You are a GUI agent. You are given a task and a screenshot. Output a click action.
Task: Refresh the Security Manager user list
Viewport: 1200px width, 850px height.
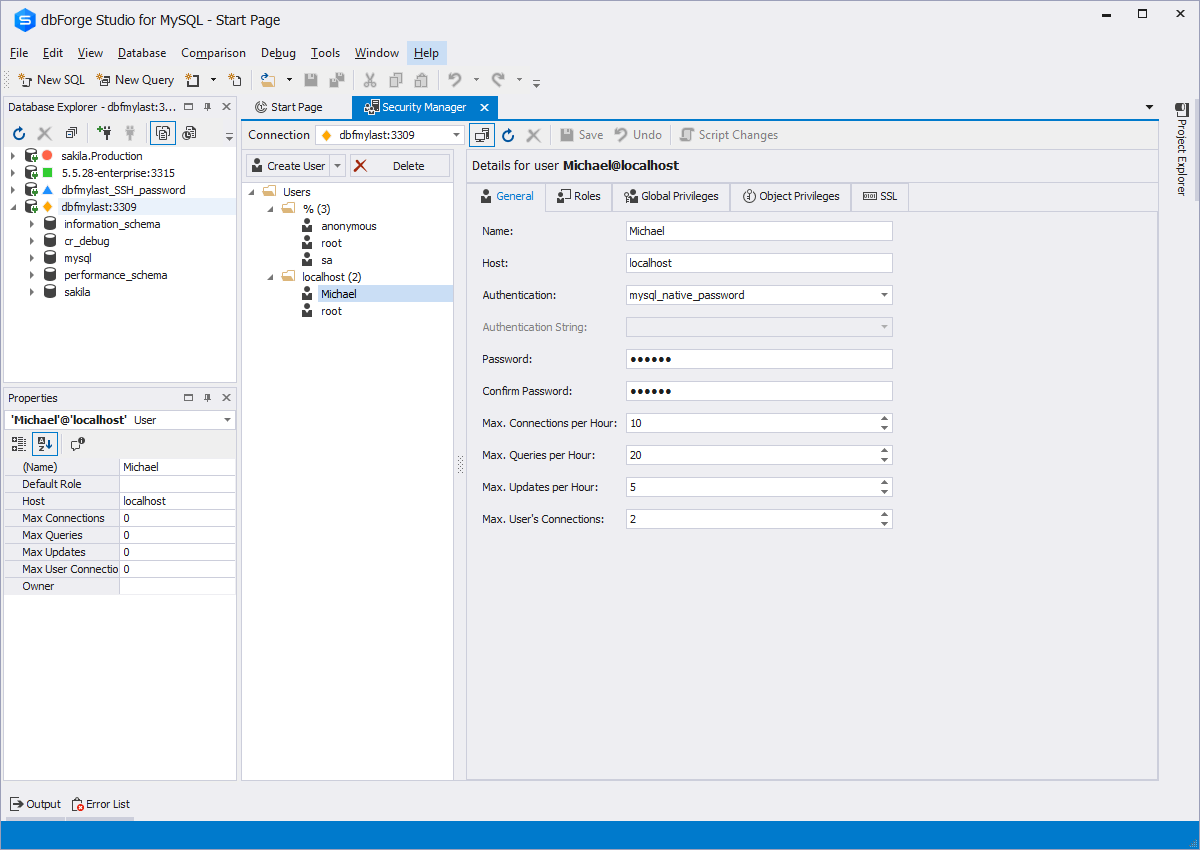[x=508, y=135]
